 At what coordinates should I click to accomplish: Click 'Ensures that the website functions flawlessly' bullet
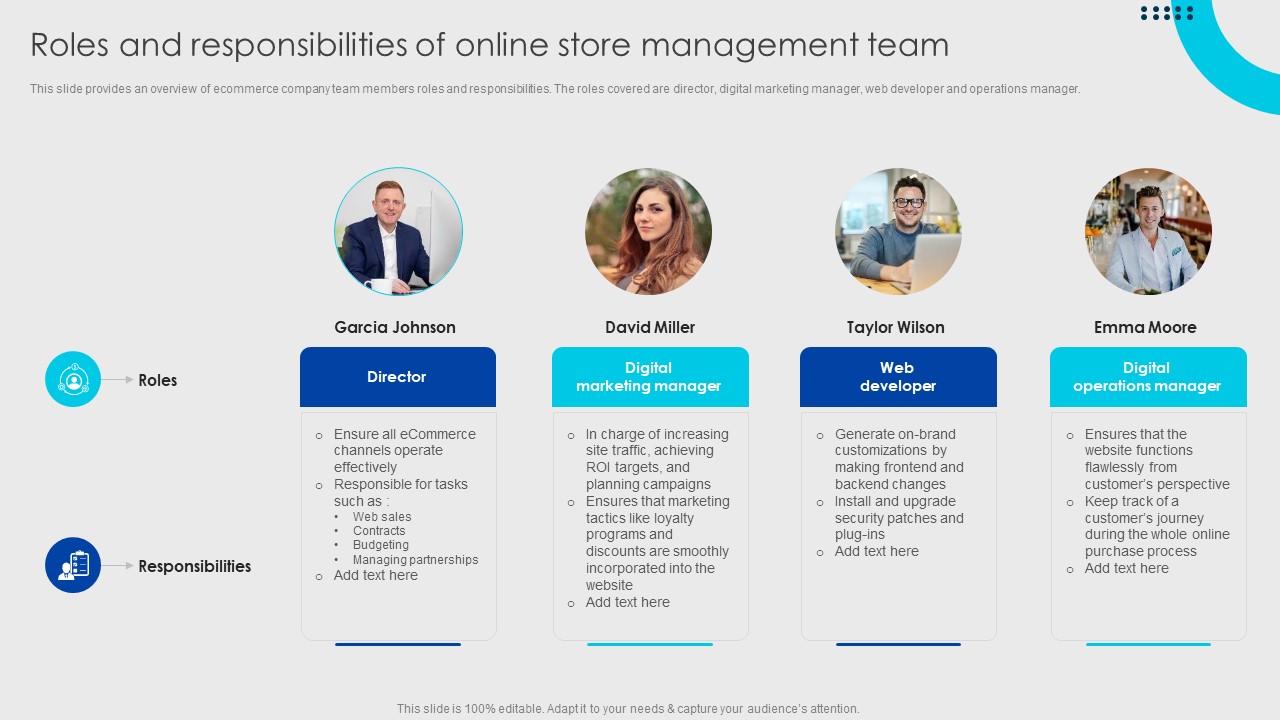coord(1157,459)
